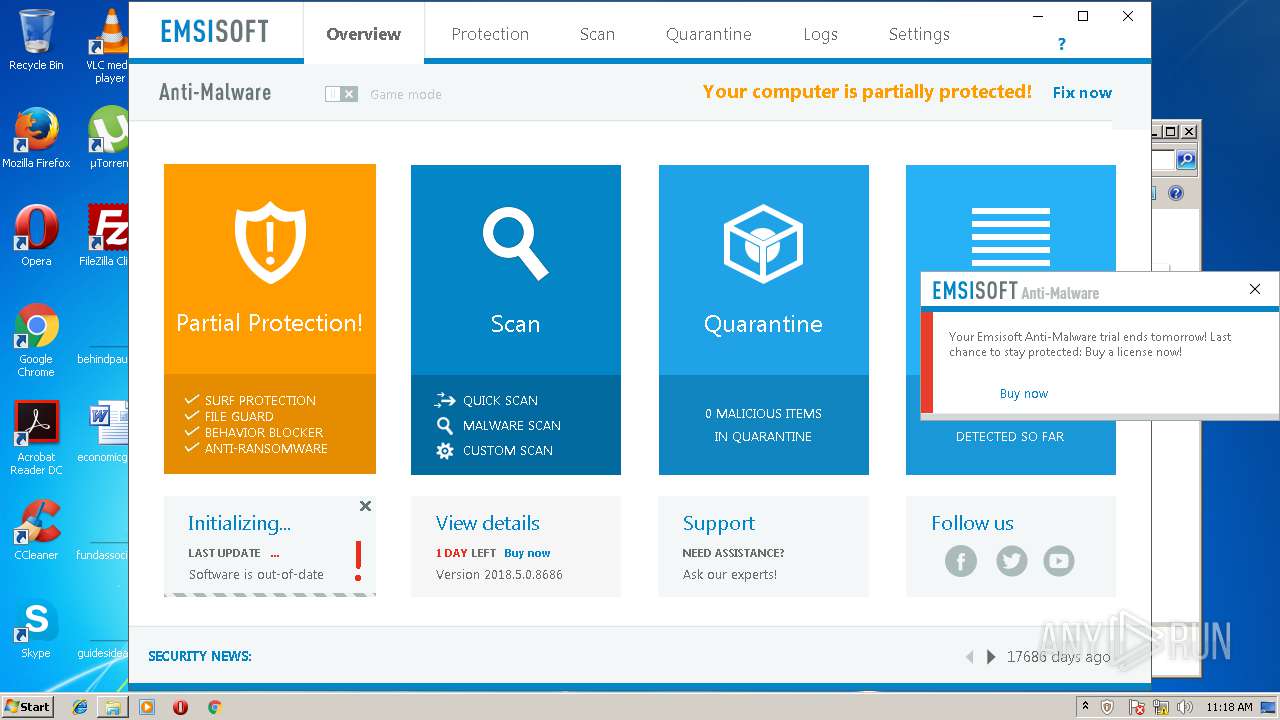Screen dimensions: 1280x720
Task: Open Acrobat Reader DC desktop icon
Action: click(x=36, y=438)
